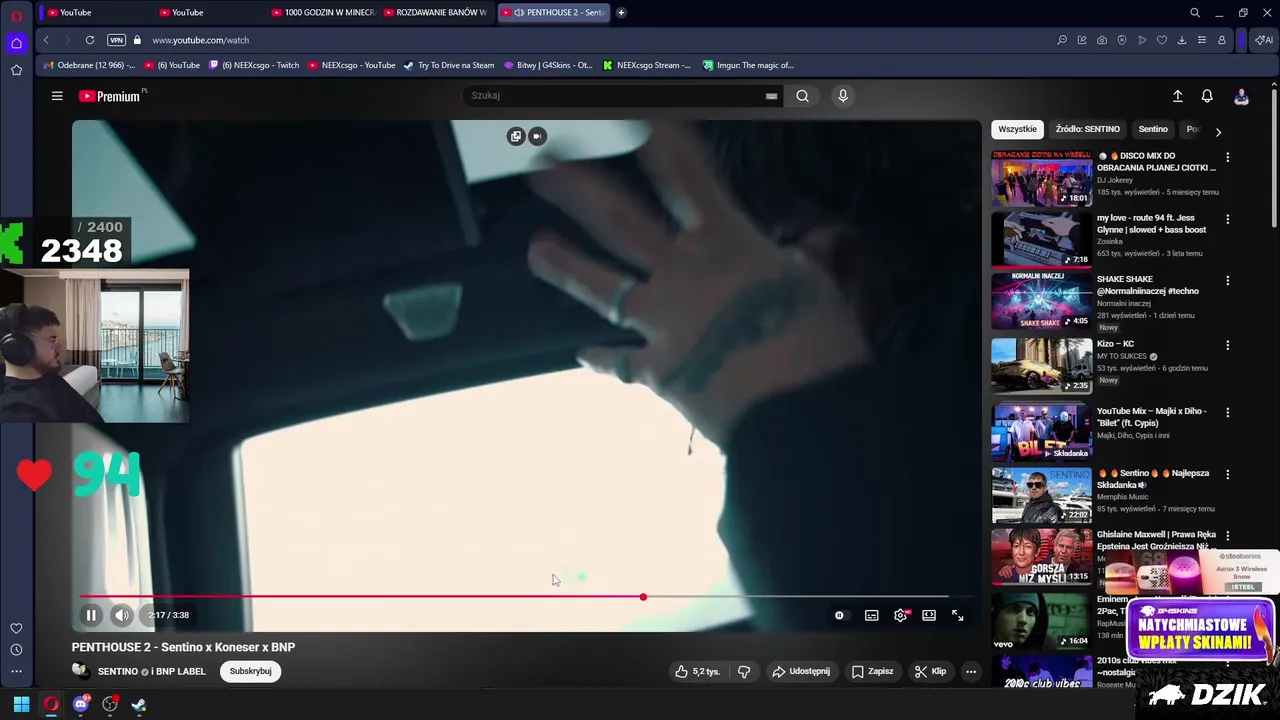Open browser downloads icon
This screenshot has height=720, width=1280.
1181,40
